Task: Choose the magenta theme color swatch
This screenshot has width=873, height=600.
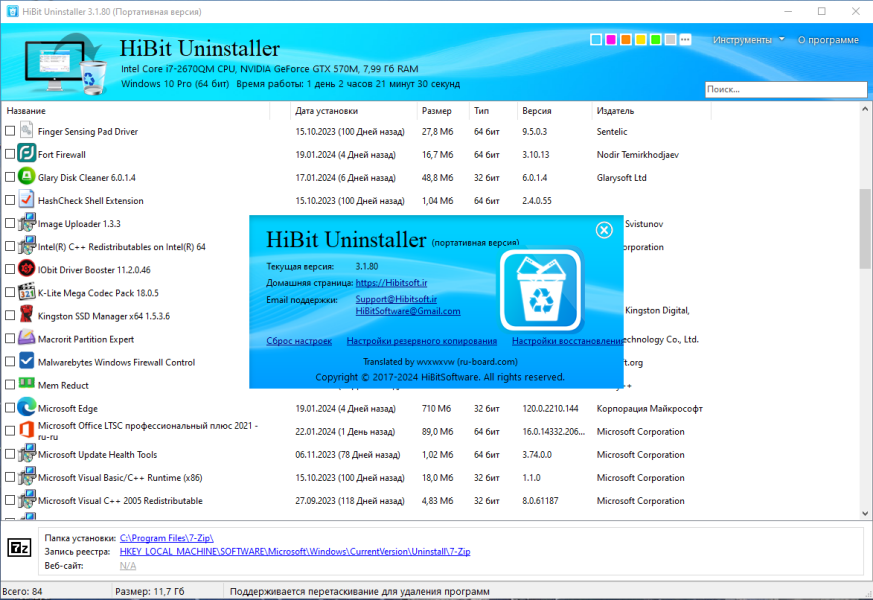Action: click(611, 40)
